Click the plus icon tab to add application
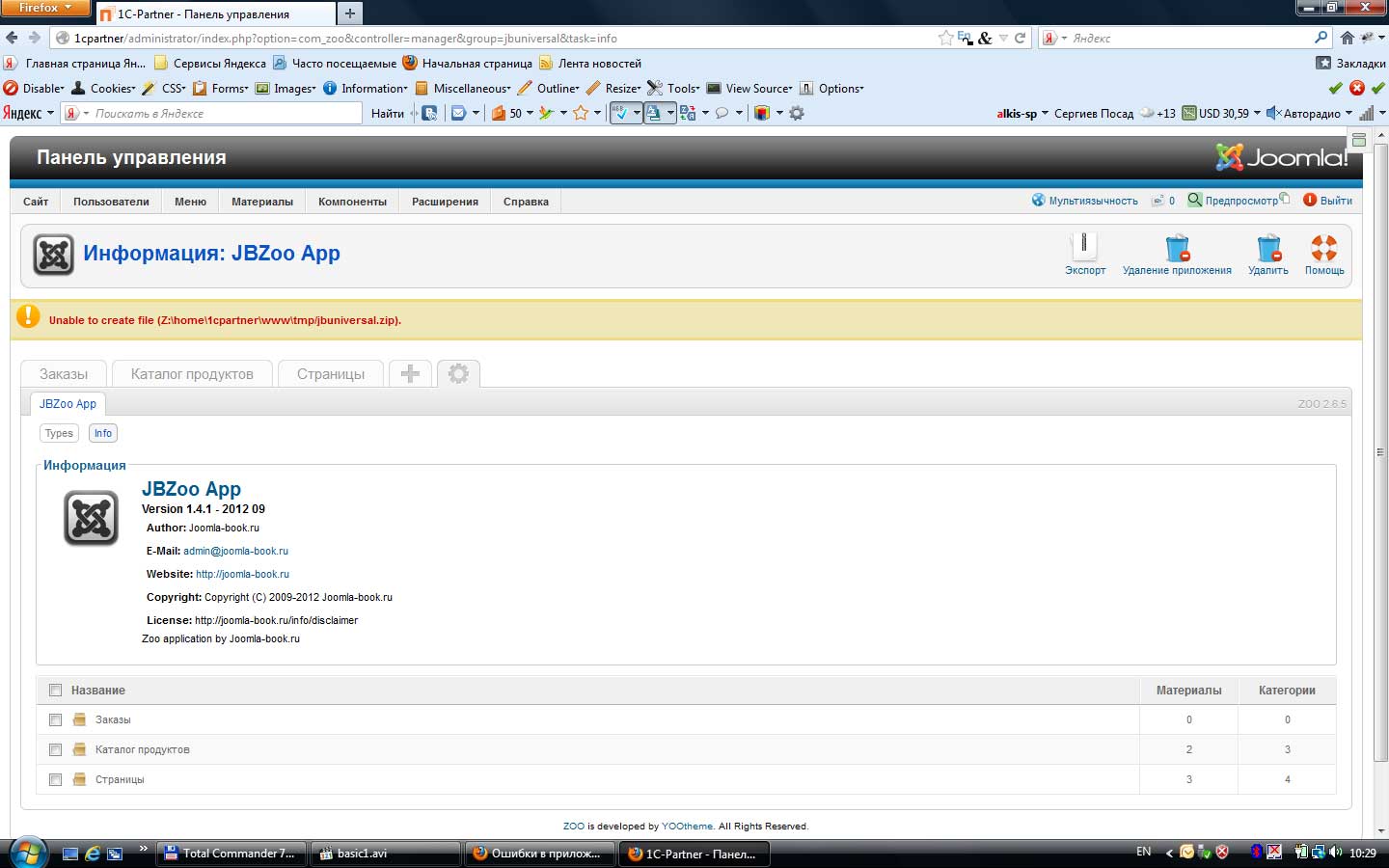The image size is (1389, 868). coord(410,374)
